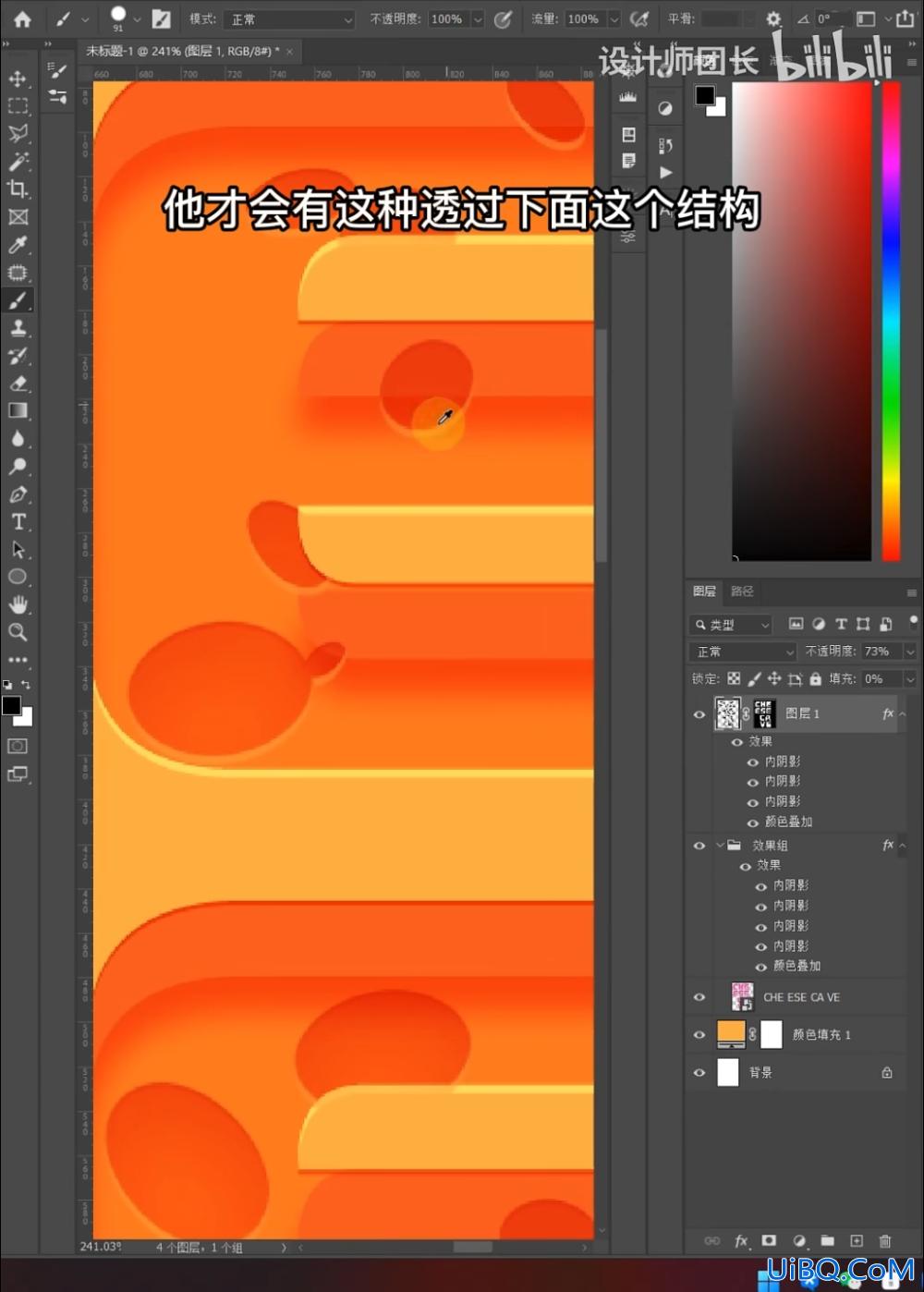Image resolution: width=924 pixels, height=1292 pixels.
Task: Open the brush mode 正常 dropdown
Action: pyautogui.click(x=289, y=18)
